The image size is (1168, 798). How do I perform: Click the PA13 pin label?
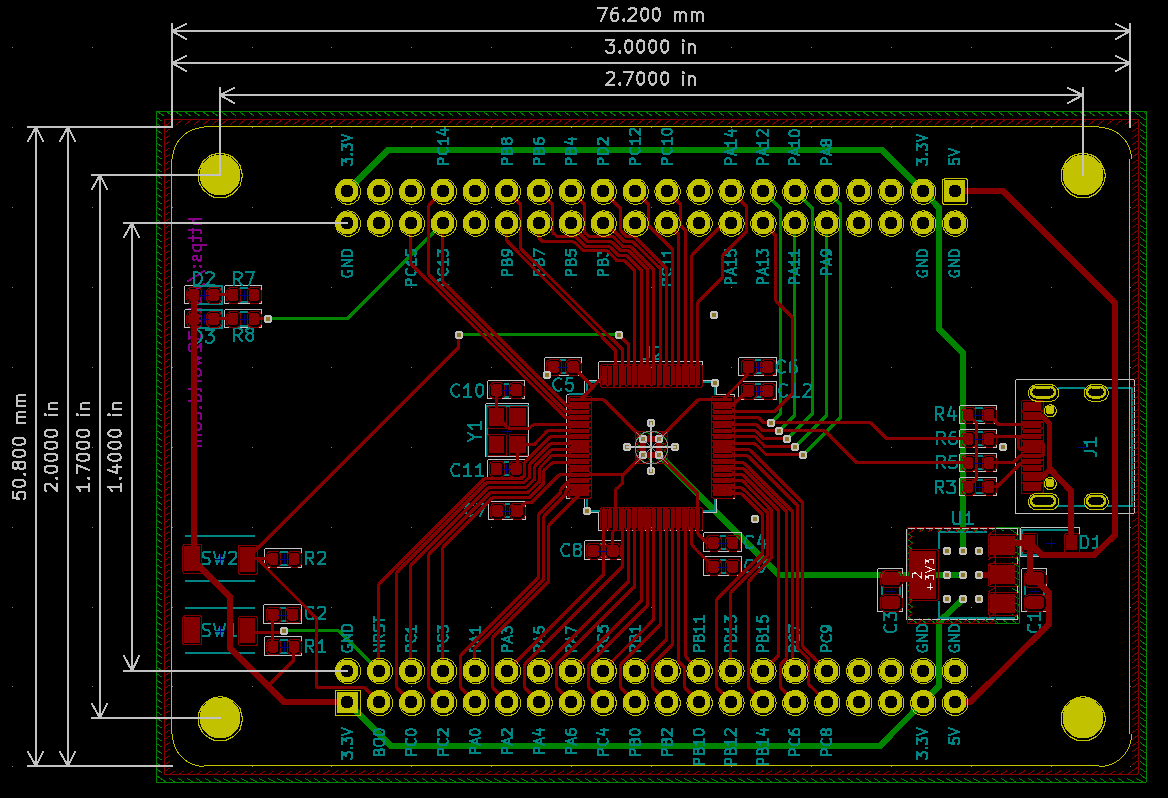click(x=763, y=266)
